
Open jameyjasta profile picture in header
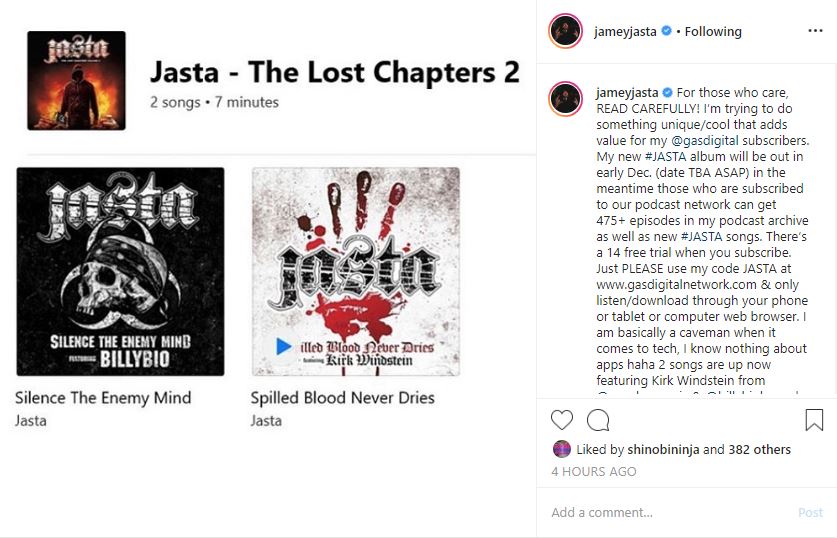(565, 31)
